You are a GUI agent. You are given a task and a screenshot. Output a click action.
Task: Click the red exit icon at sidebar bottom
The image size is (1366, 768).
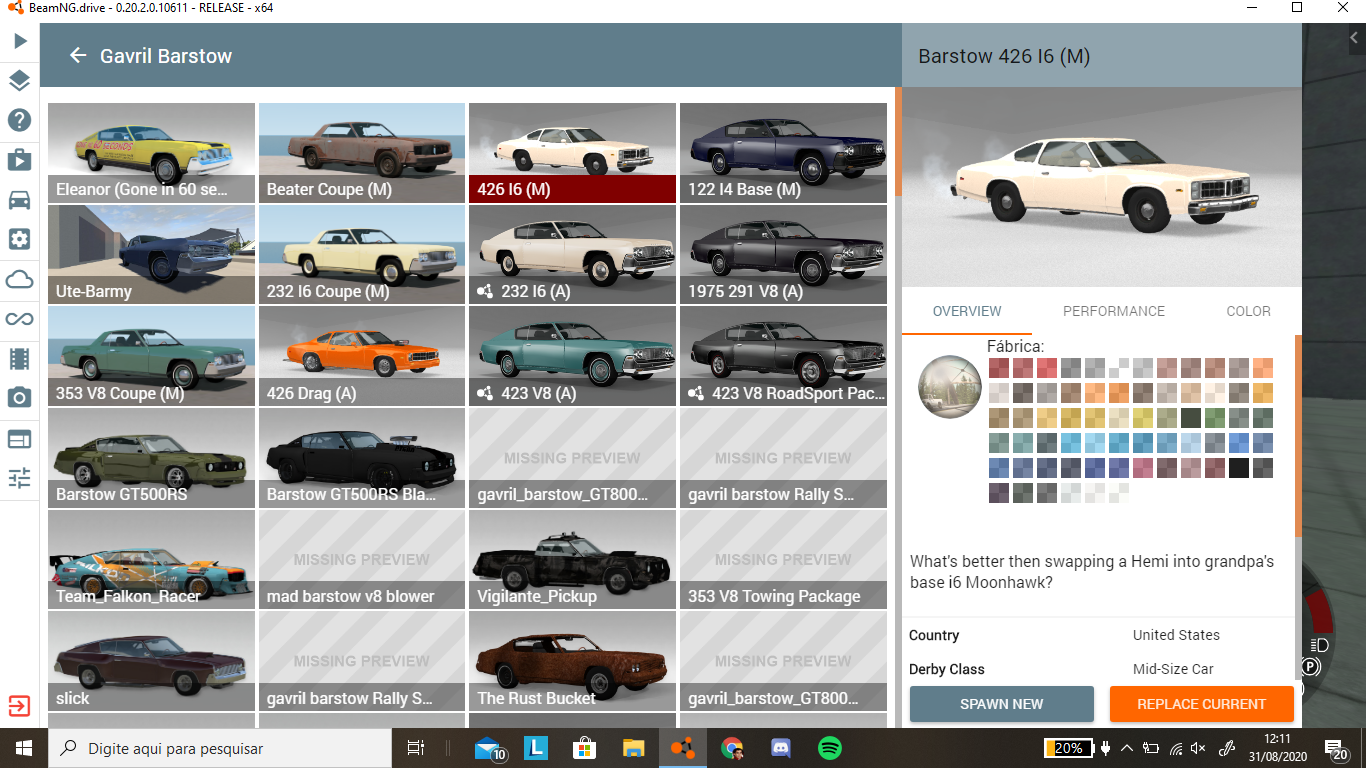coord(19,706)
